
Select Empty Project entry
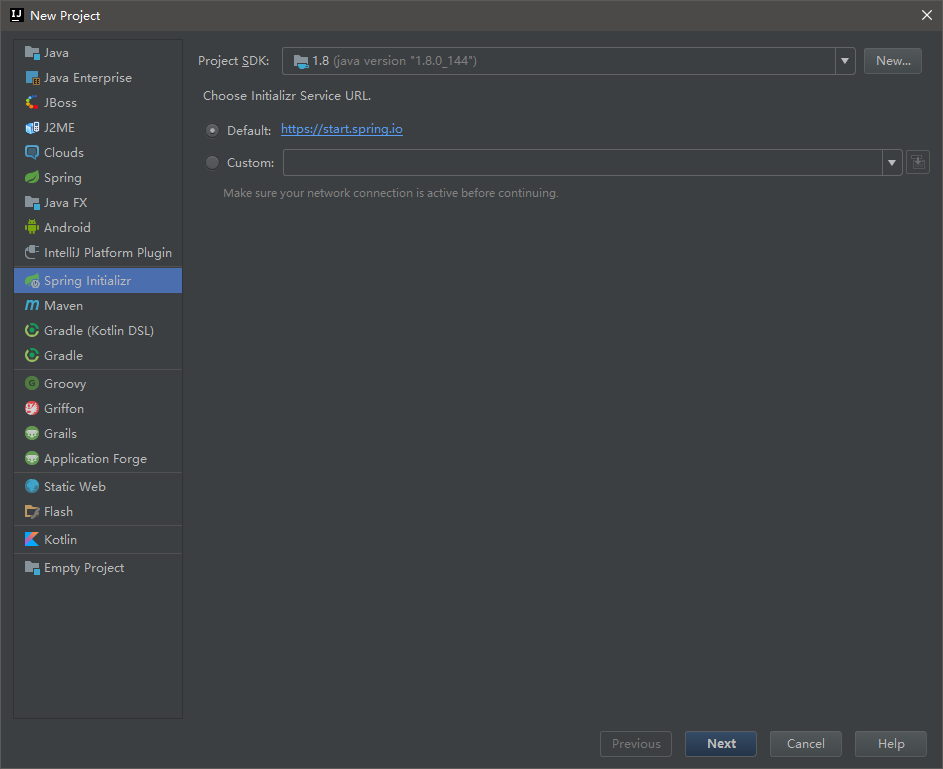point(84,567)
